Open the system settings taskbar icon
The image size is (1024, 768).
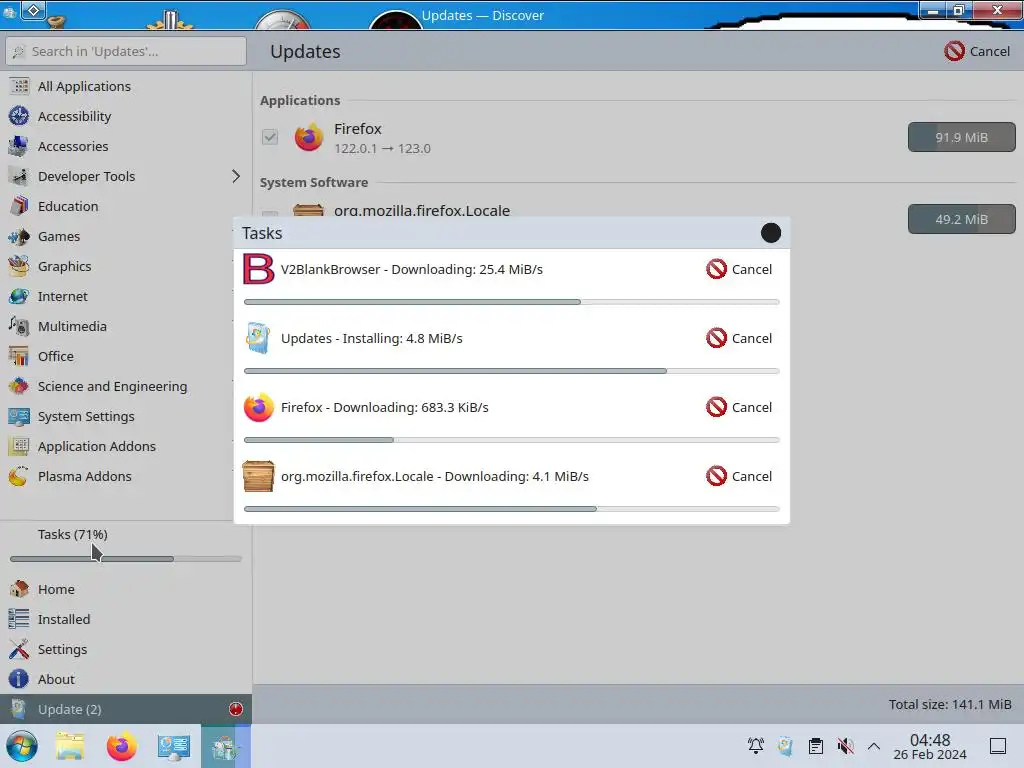[x=174, y=746]
